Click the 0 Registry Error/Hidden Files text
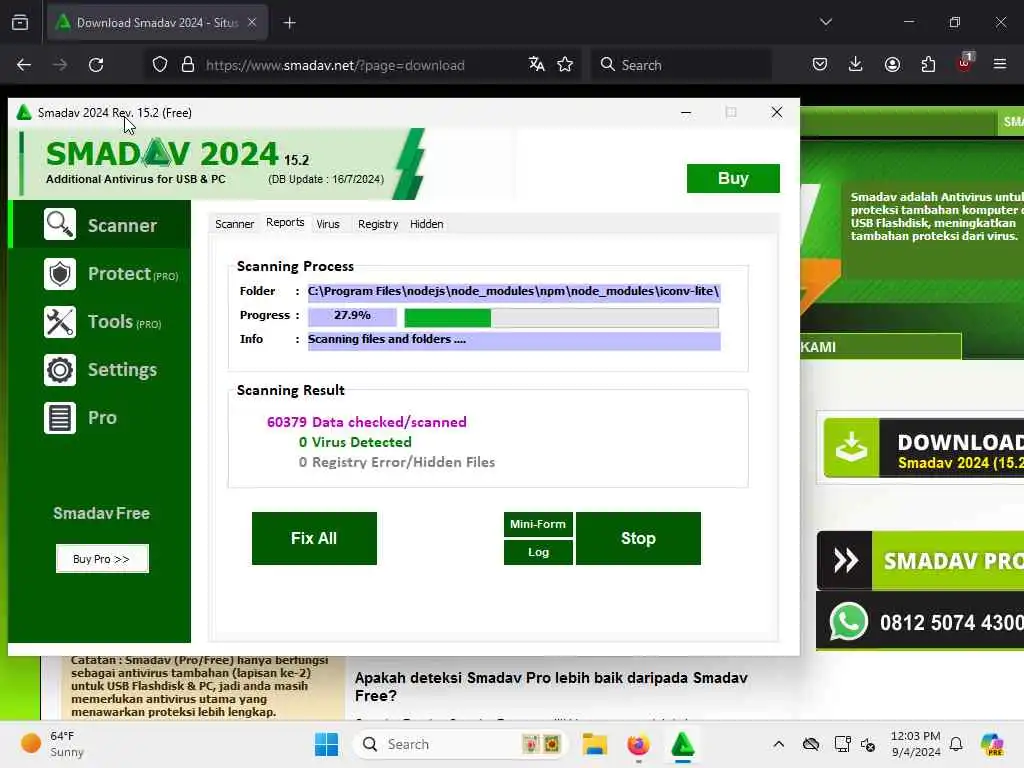This screenshot has height=768, width=1024. [396, 462]
